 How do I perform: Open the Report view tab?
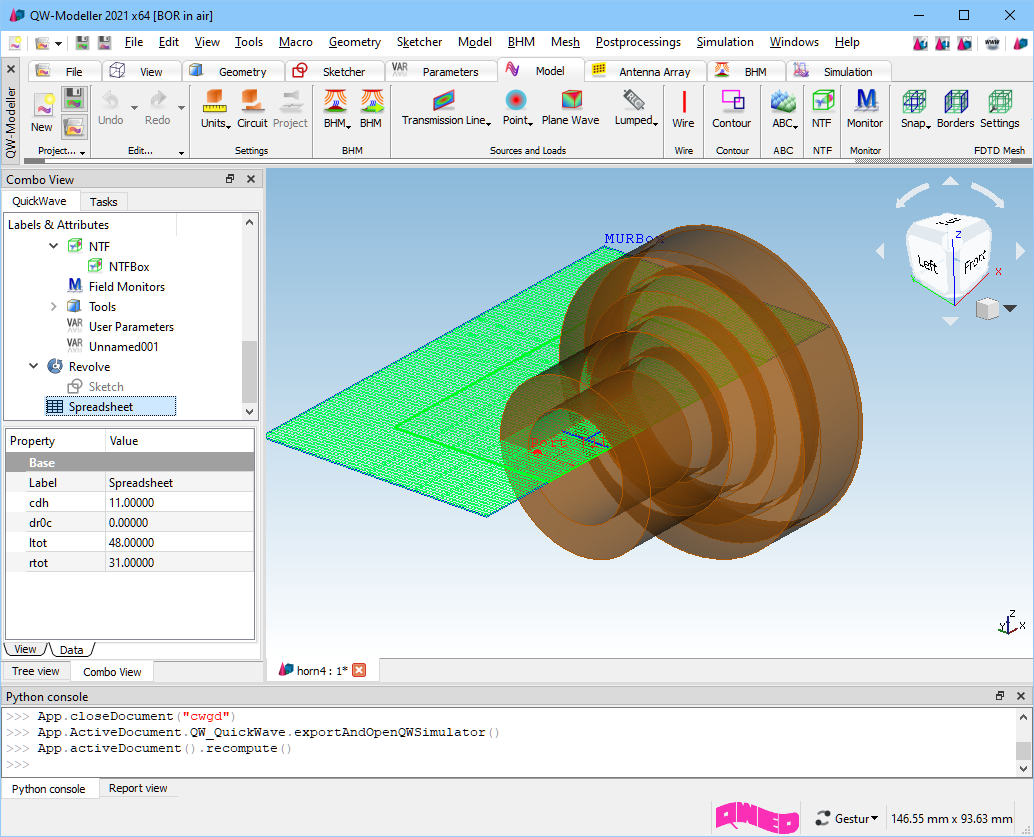pyautogui.click(x=138, y=788)
